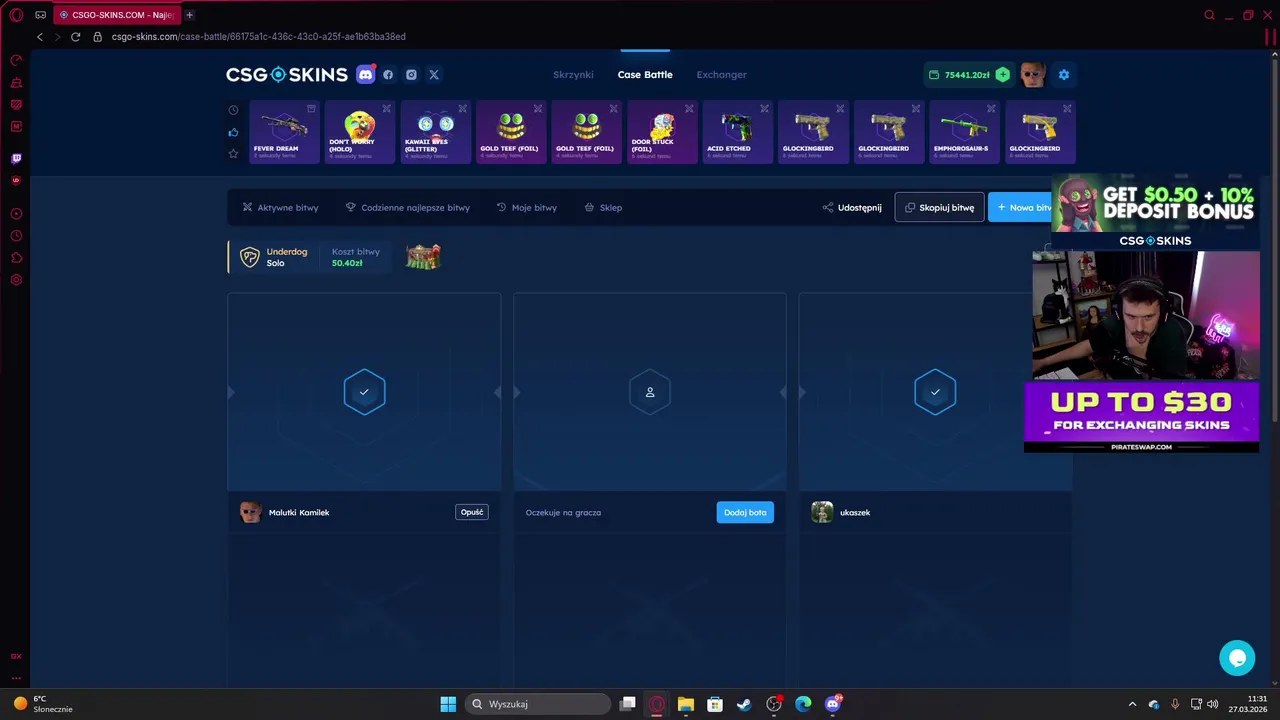This screenshot has height=720, width=1280.
Task: Open File Explorer from taskbar
Action: pos(686,704)
